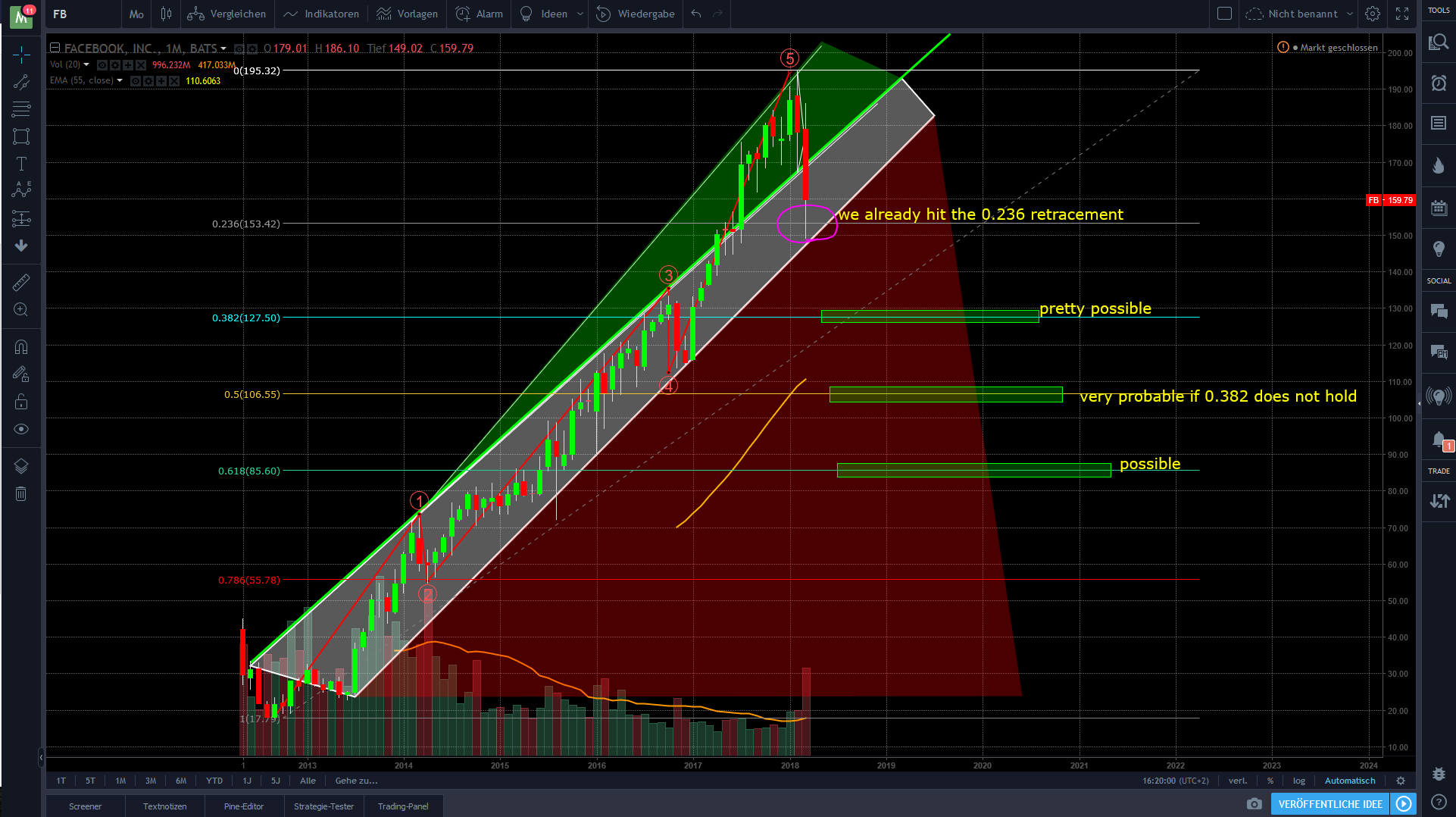Open the public chat bubbles icon
Viewport: 1456px width, 817px height.
(x=1439, y=311)
